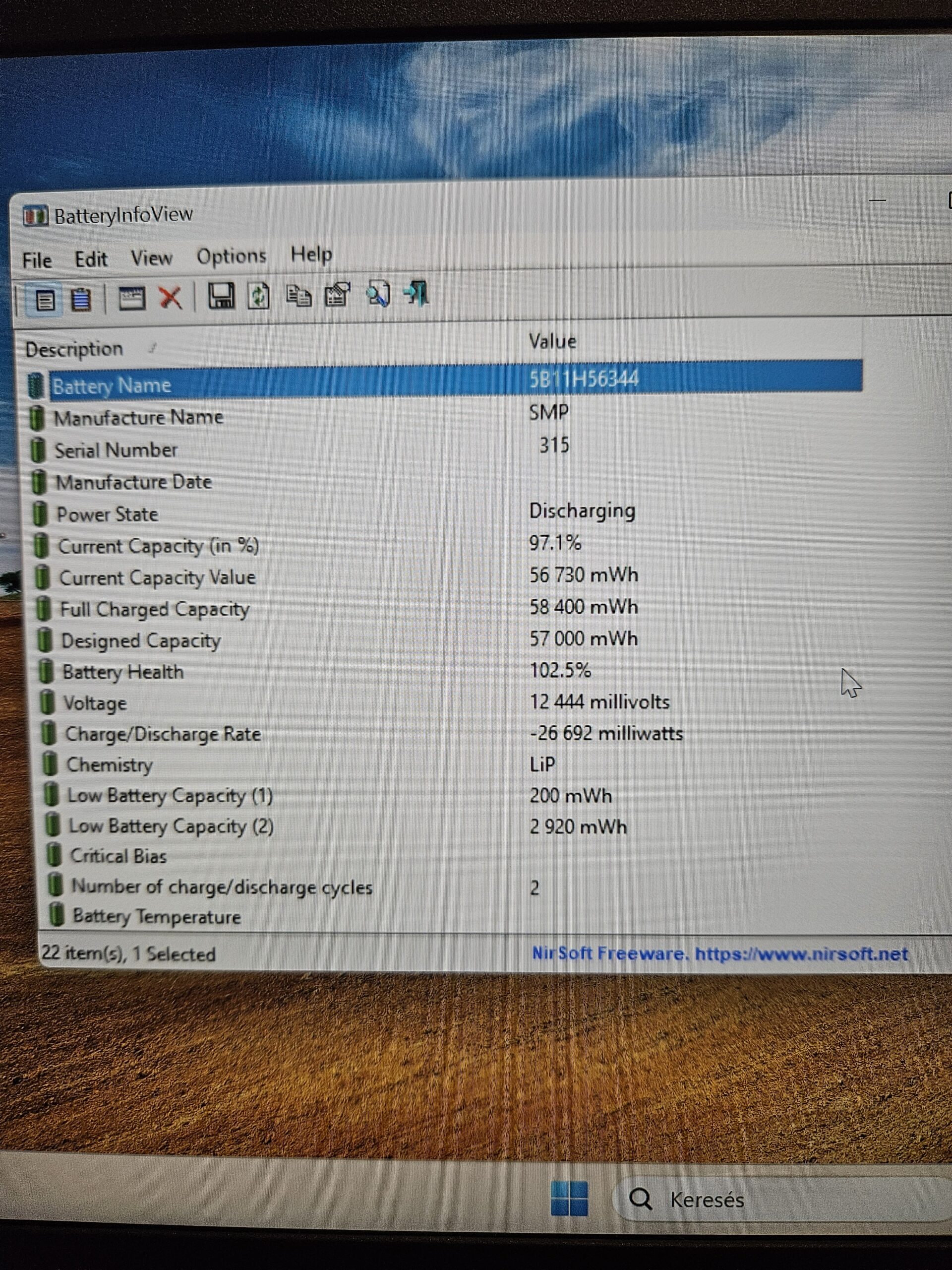Screen dimensions: 952x1270
Task: Select the Designed Capacity row label
Action: [x=141, y=641]
